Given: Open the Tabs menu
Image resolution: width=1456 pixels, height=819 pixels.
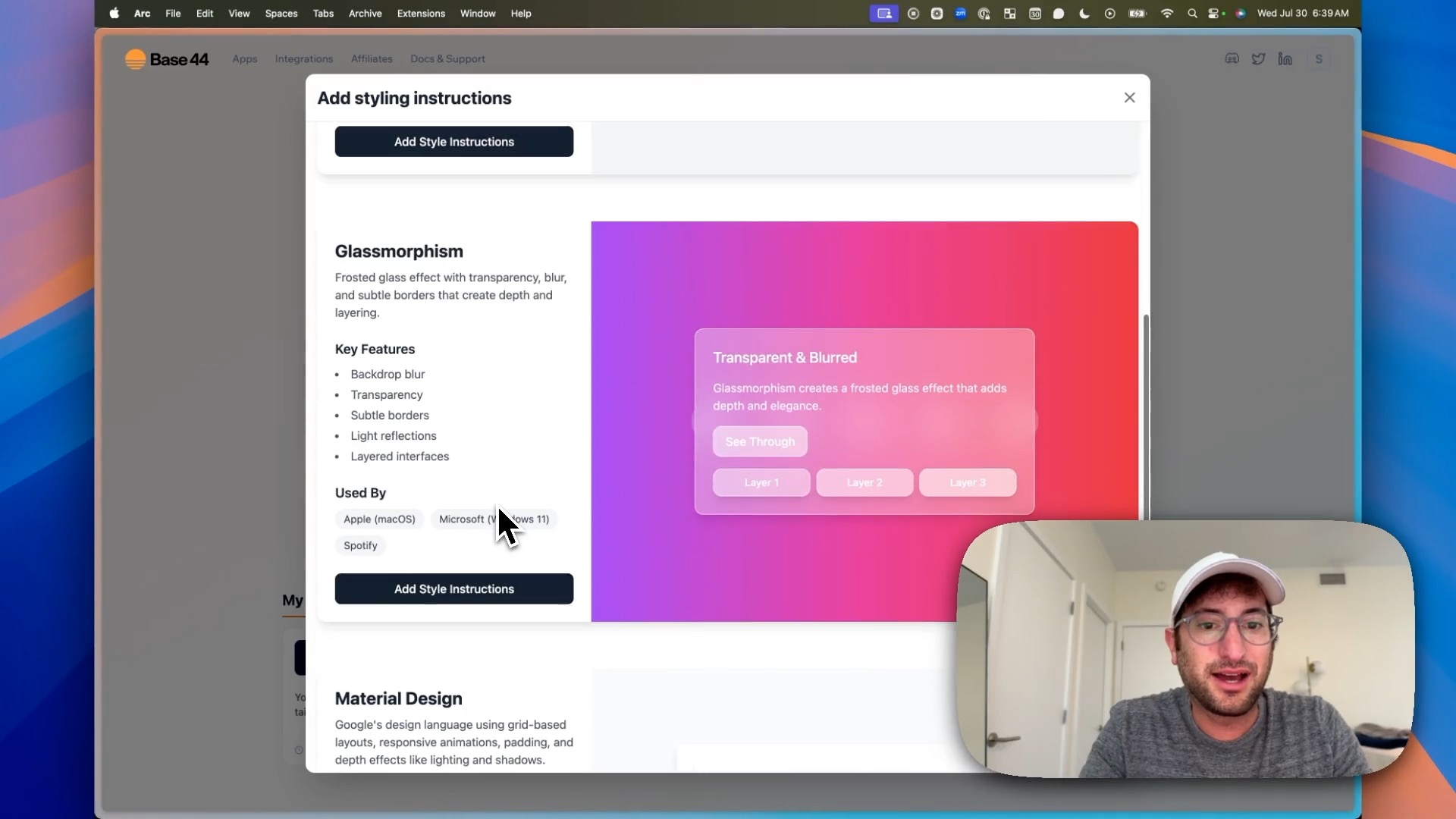Looking at the screenshot, I should coord(323,14).
